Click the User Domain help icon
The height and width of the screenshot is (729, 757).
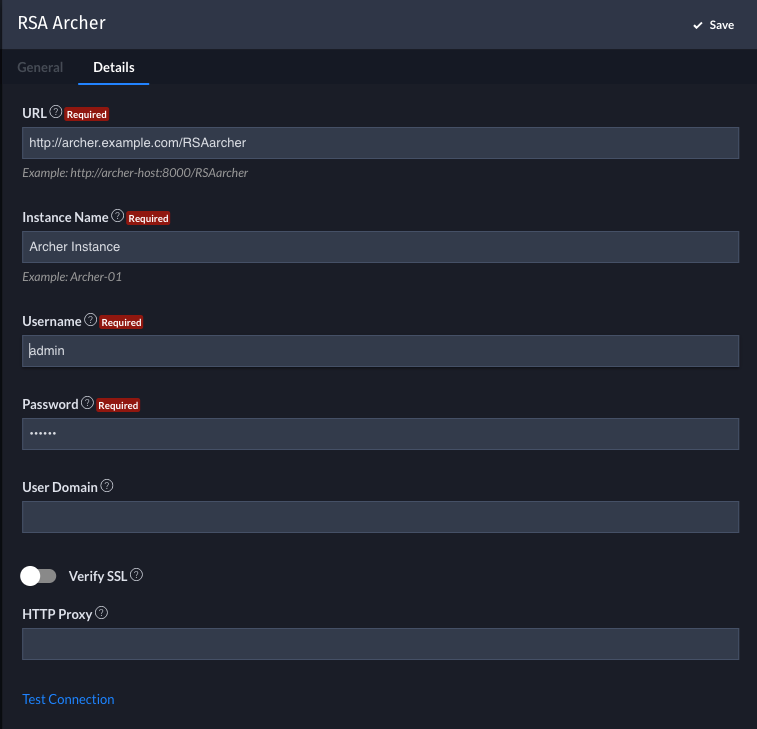107,486
